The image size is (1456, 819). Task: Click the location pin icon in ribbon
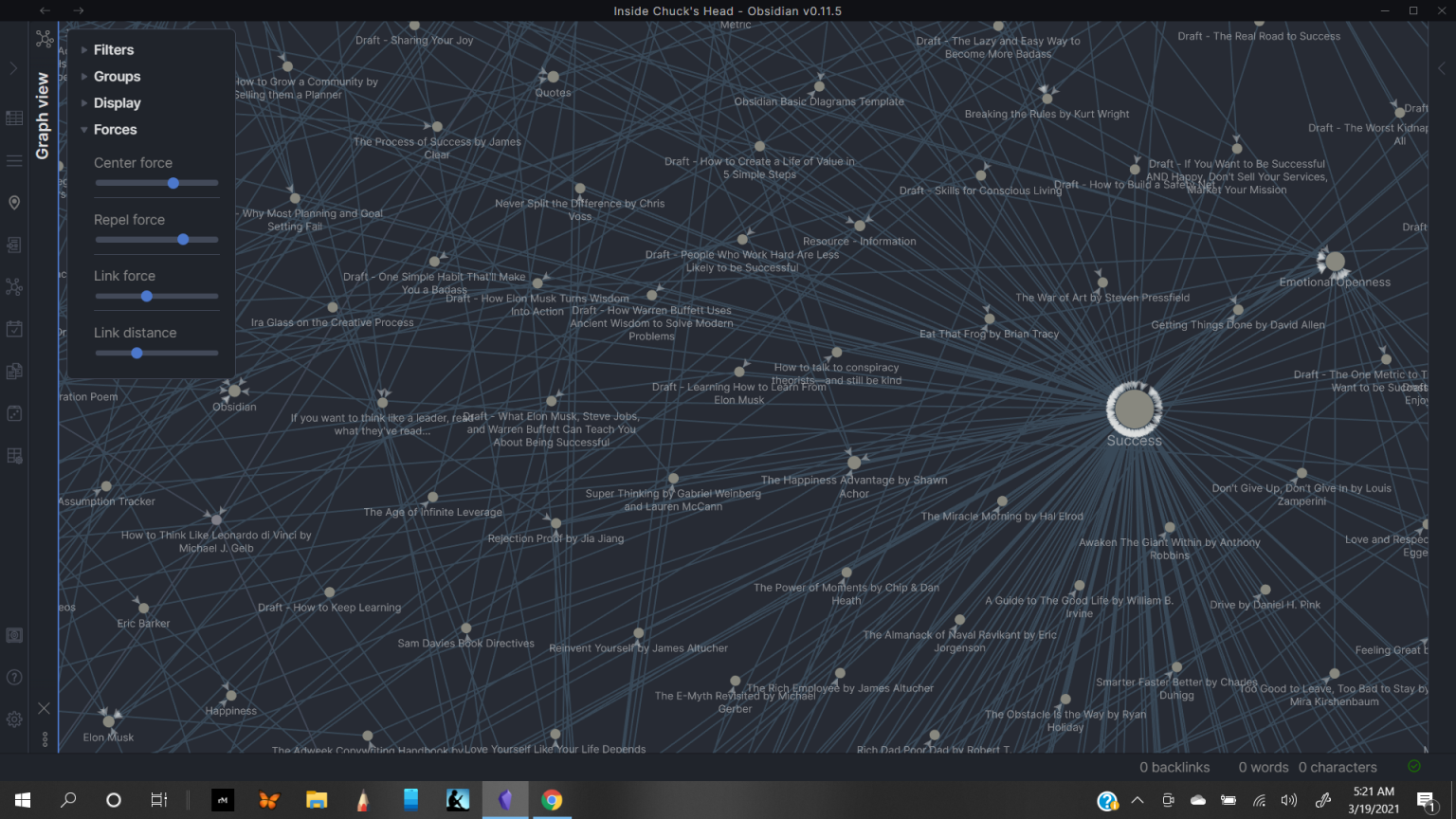click(14, 203)
